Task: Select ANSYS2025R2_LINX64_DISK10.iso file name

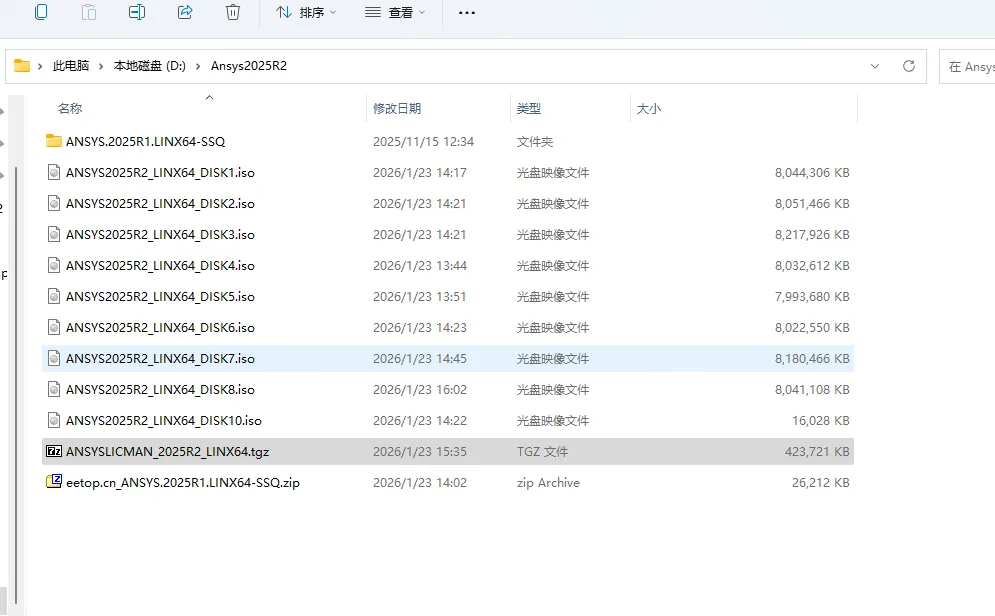Action: (164, 421)
